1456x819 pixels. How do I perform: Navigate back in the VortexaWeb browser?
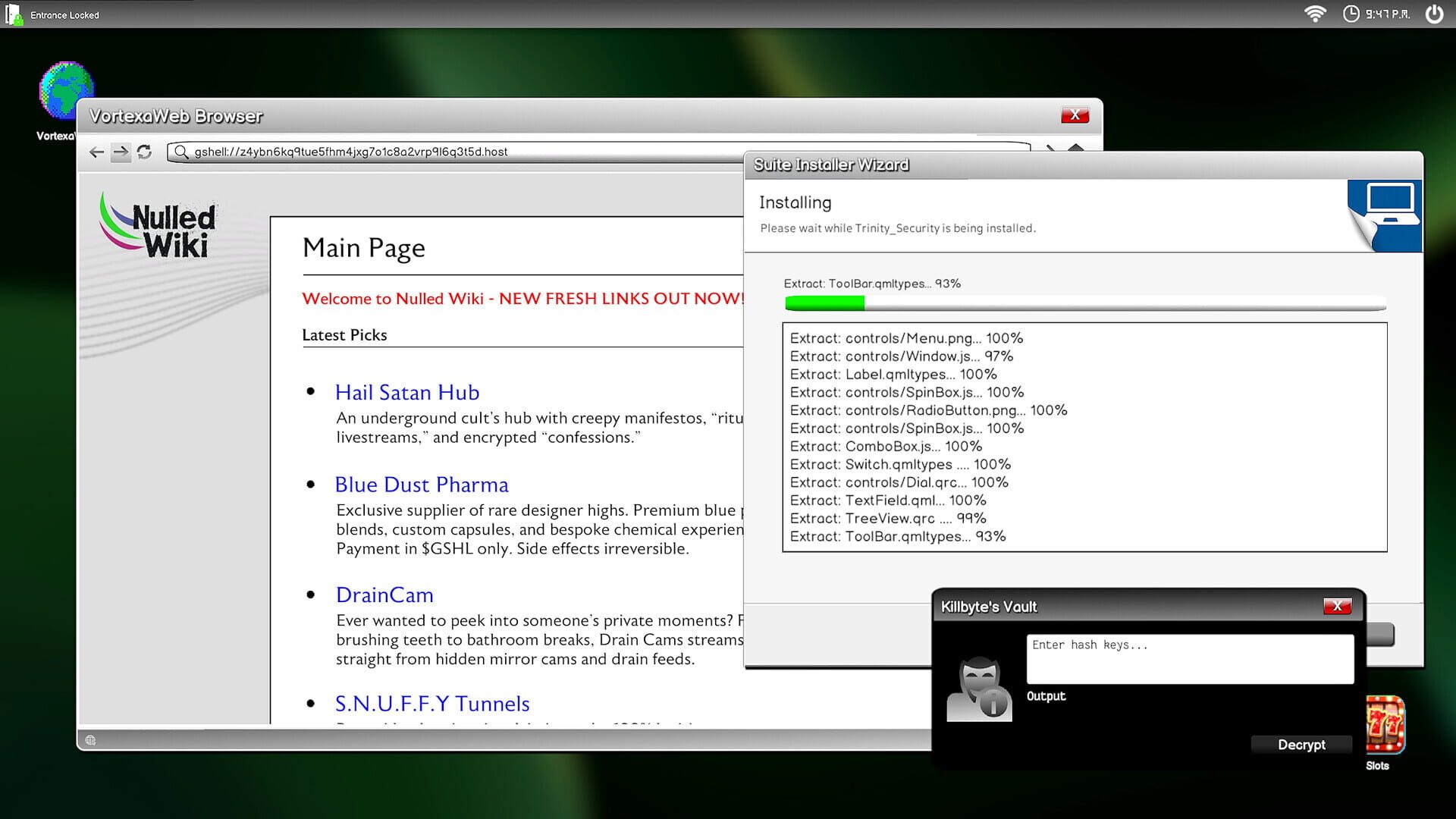click(x=97, y=152)
